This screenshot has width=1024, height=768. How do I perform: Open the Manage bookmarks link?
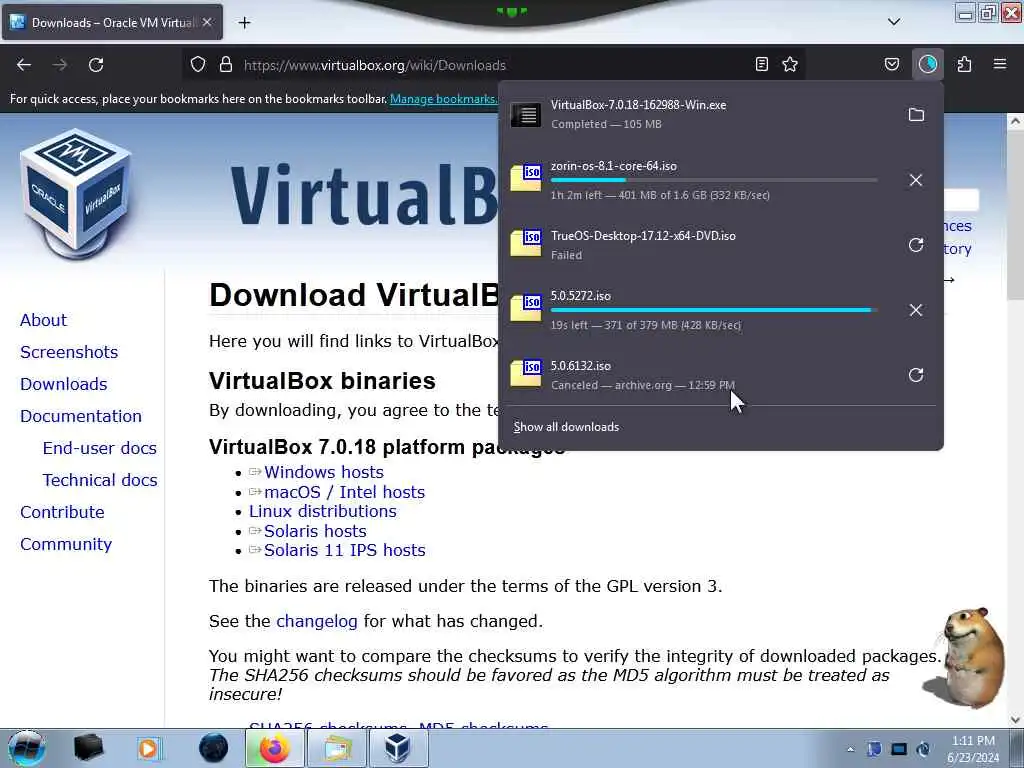[x=443, y=99]
